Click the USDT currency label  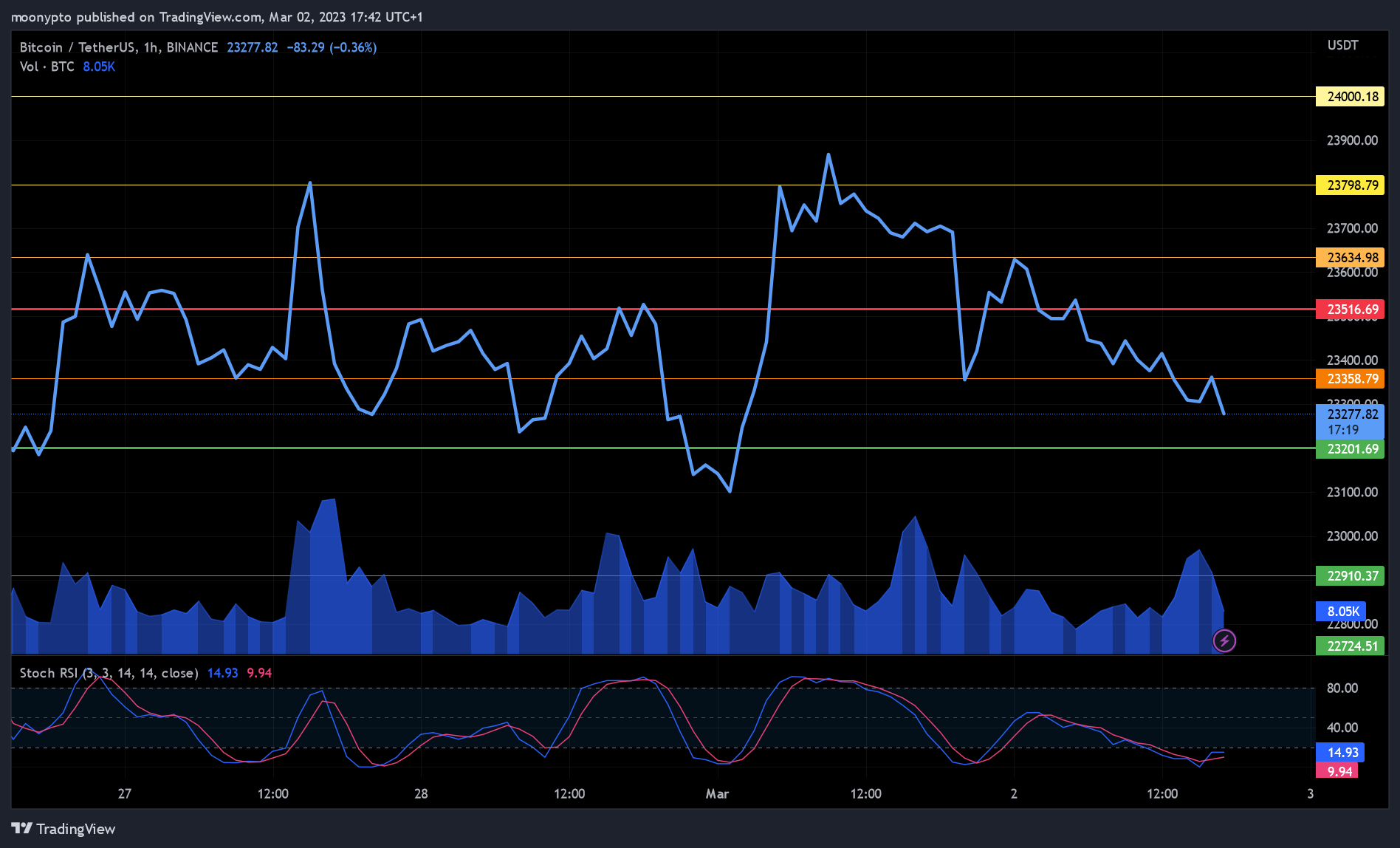[1342, 45]
